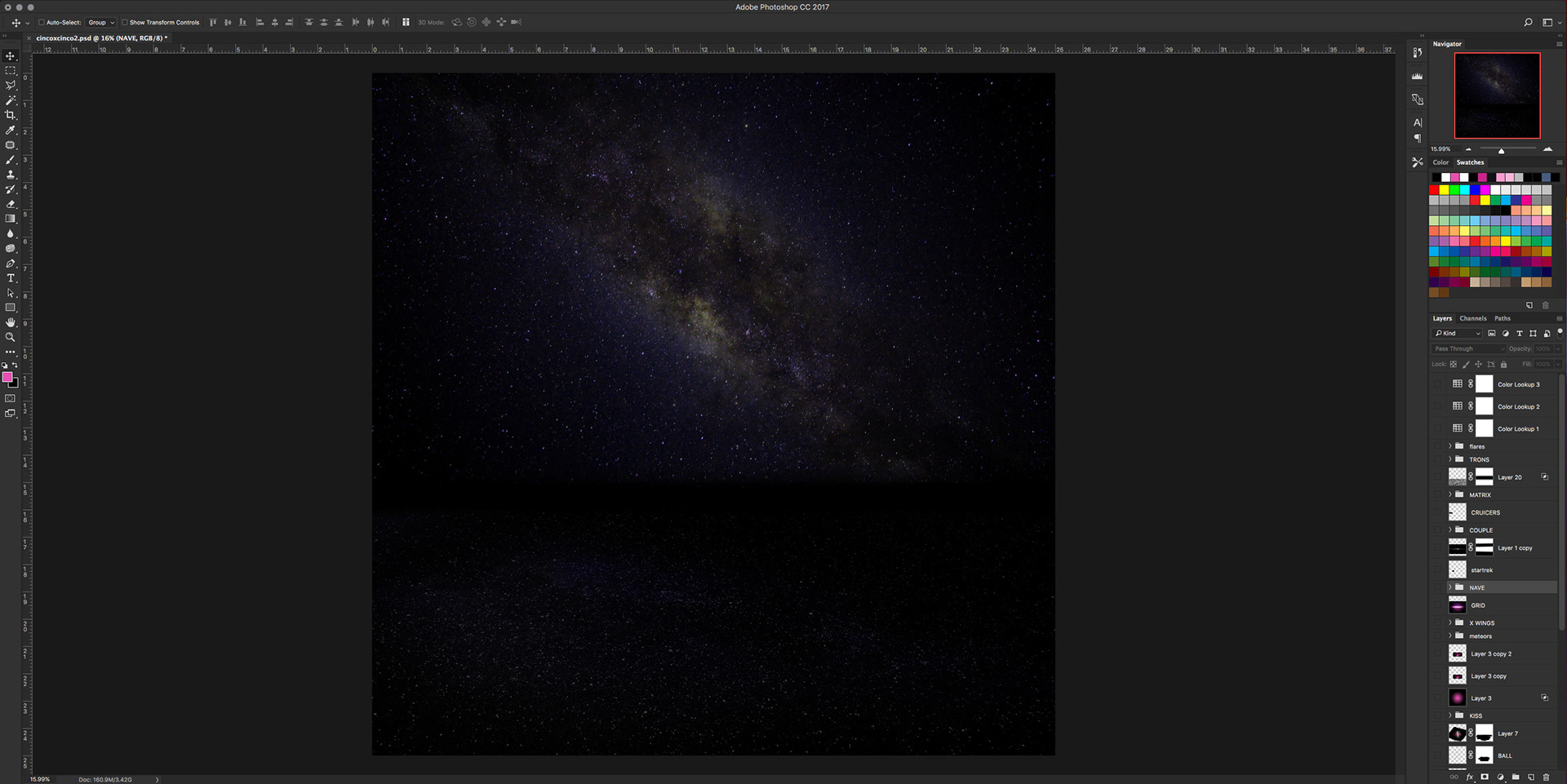Click the cincoxcinco2.psd document tab
Image resolution: width=1567 pixels, height=784 pixels.
[x=101, y=38]
